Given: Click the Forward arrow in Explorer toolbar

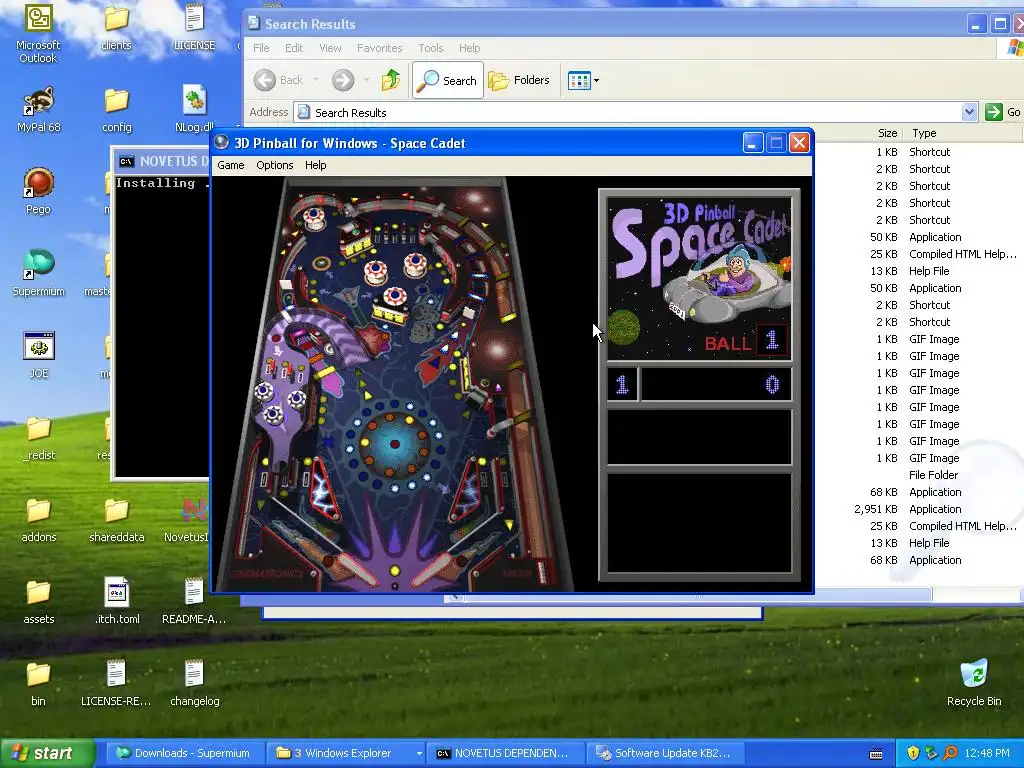Looking at the screenshot, I should pyautogui.click(x=343, y=80).
